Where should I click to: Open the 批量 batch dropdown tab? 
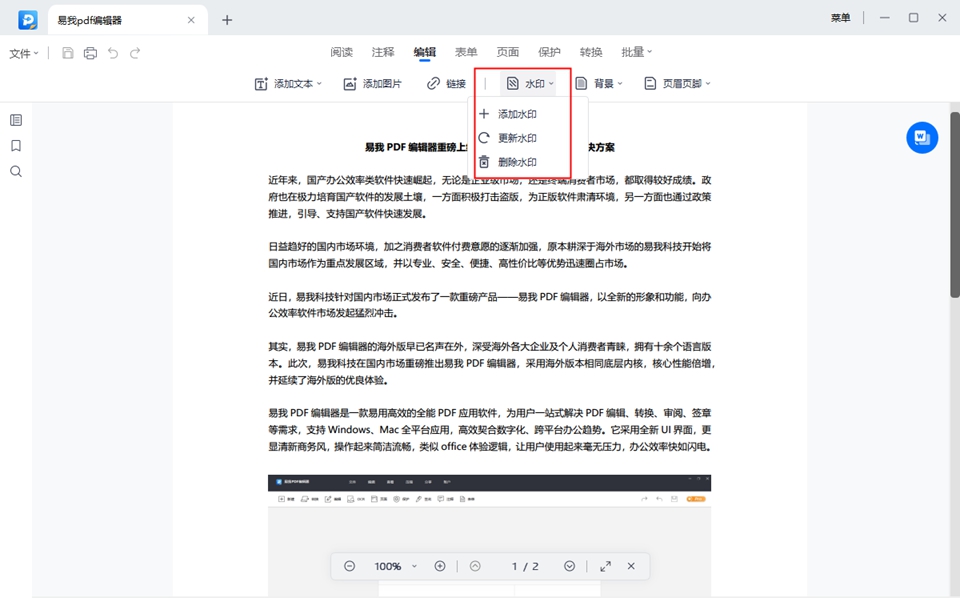pos(637,52)
